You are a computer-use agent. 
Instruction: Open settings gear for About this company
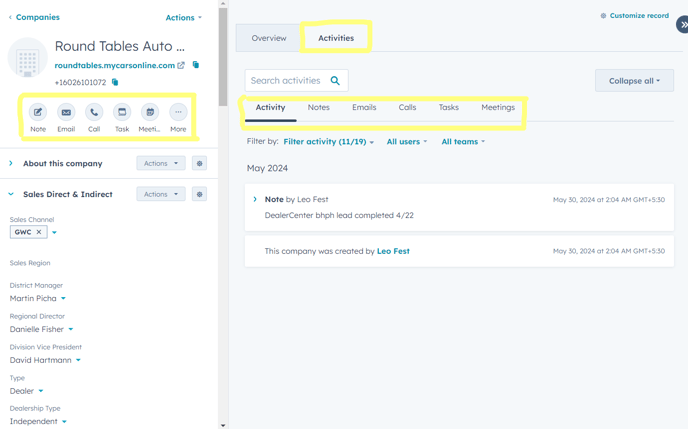[199, 163]
